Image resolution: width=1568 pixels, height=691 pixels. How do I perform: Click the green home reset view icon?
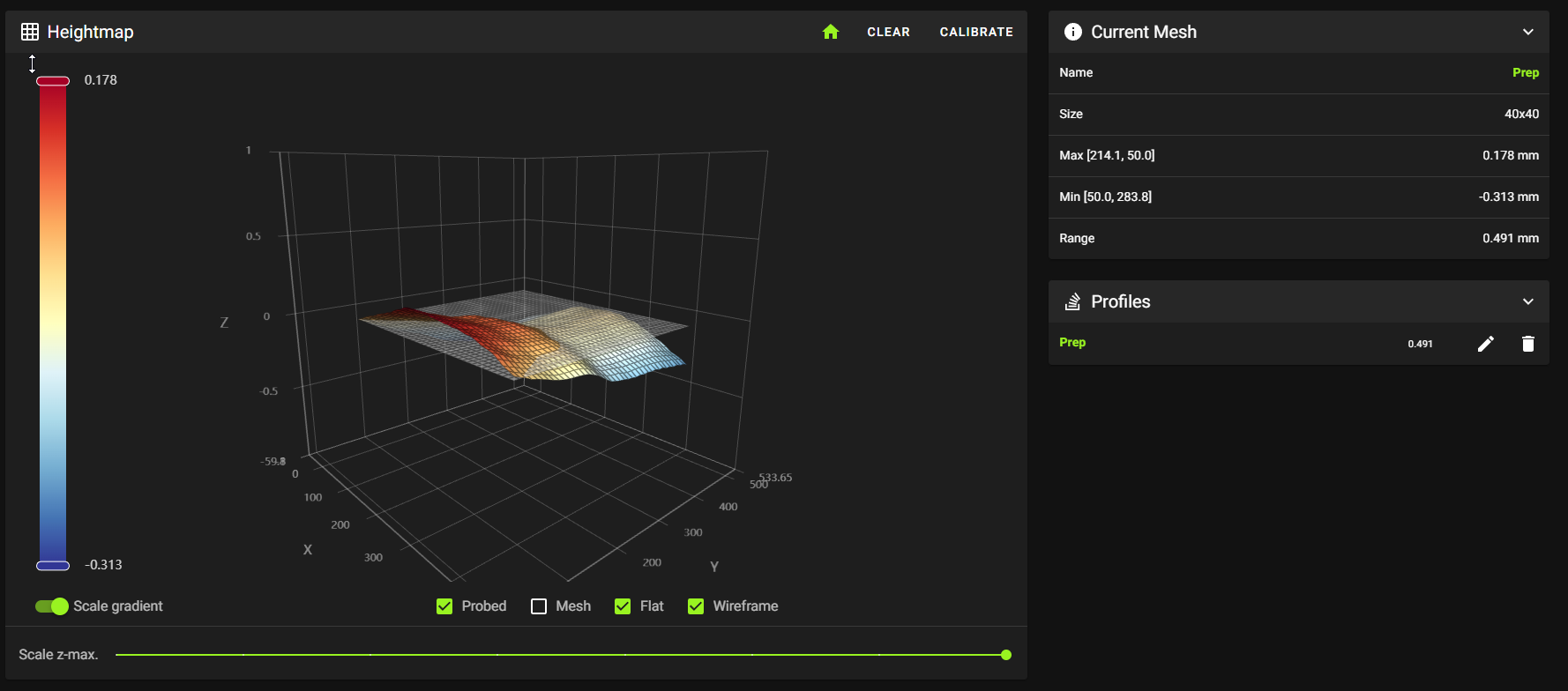[830, 32]
